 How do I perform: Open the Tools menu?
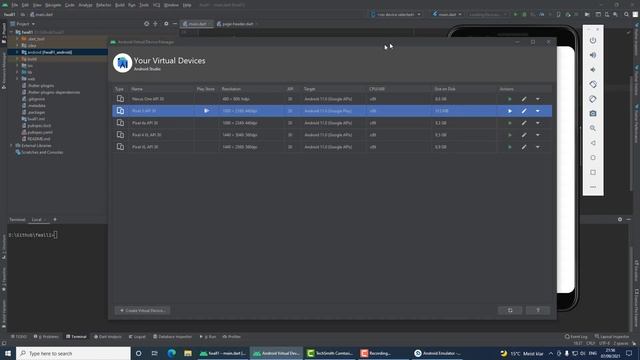tap(144, 5)
